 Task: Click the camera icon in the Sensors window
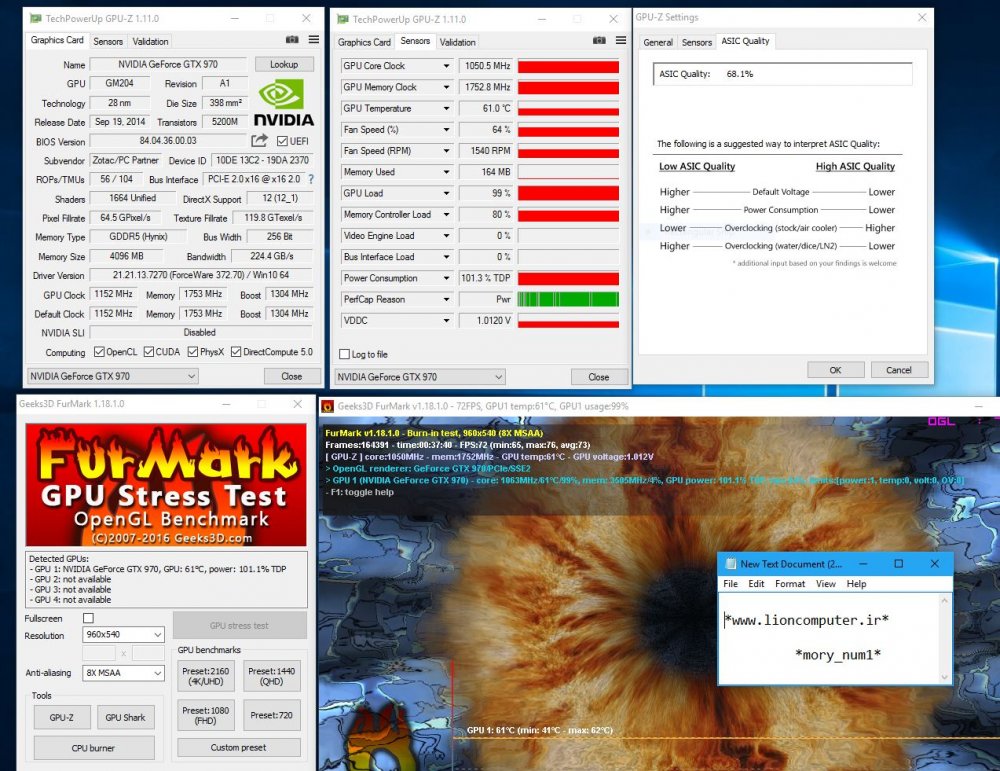pos(599,41)
